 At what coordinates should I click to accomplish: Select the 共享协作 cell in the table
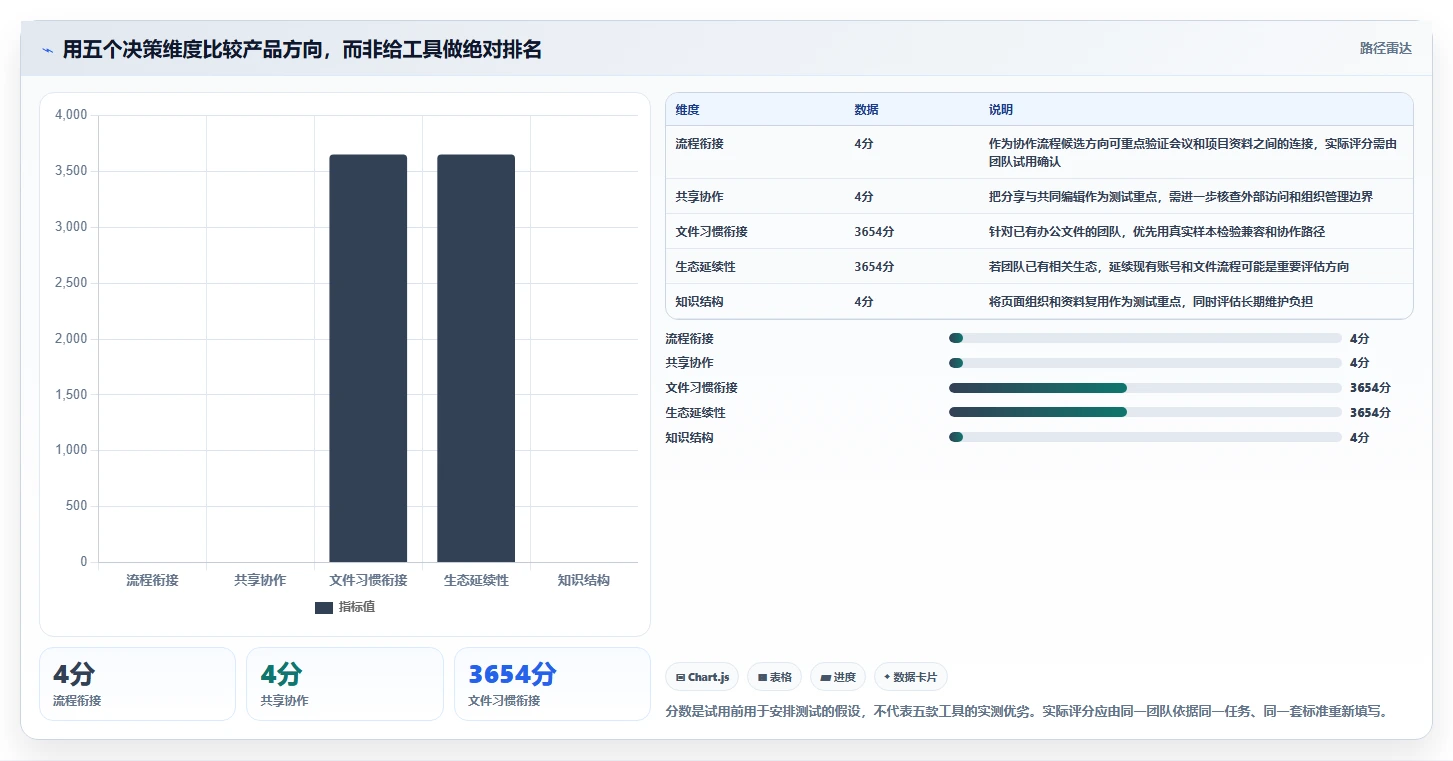click(699, 197)
